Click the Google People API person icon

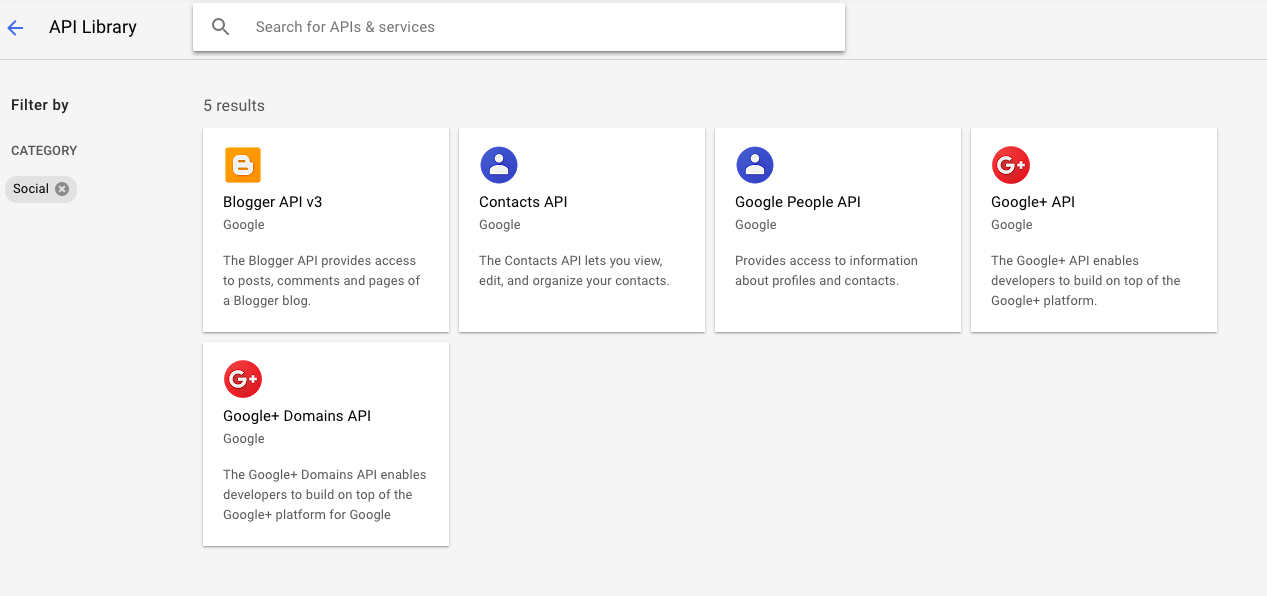point(755,165)
